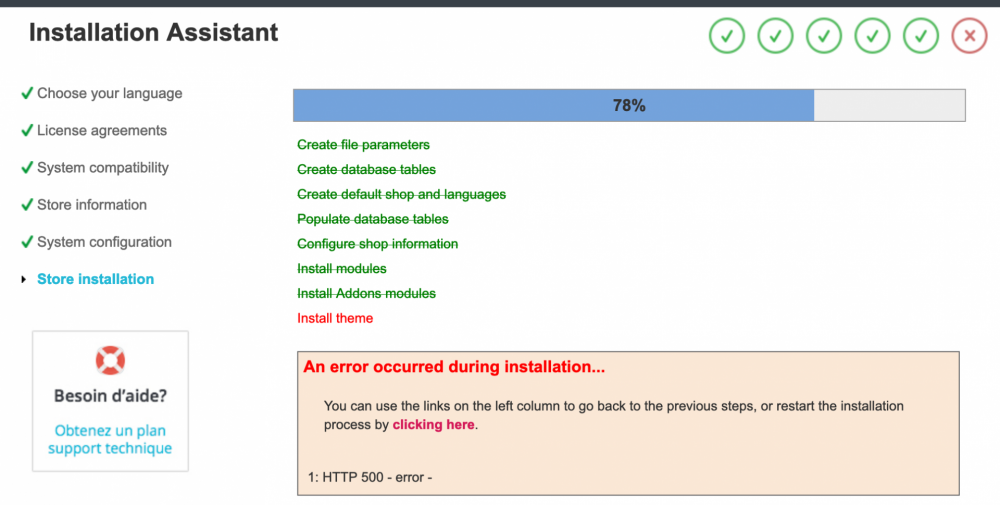Click the failed Install theme task

point(335,318)
